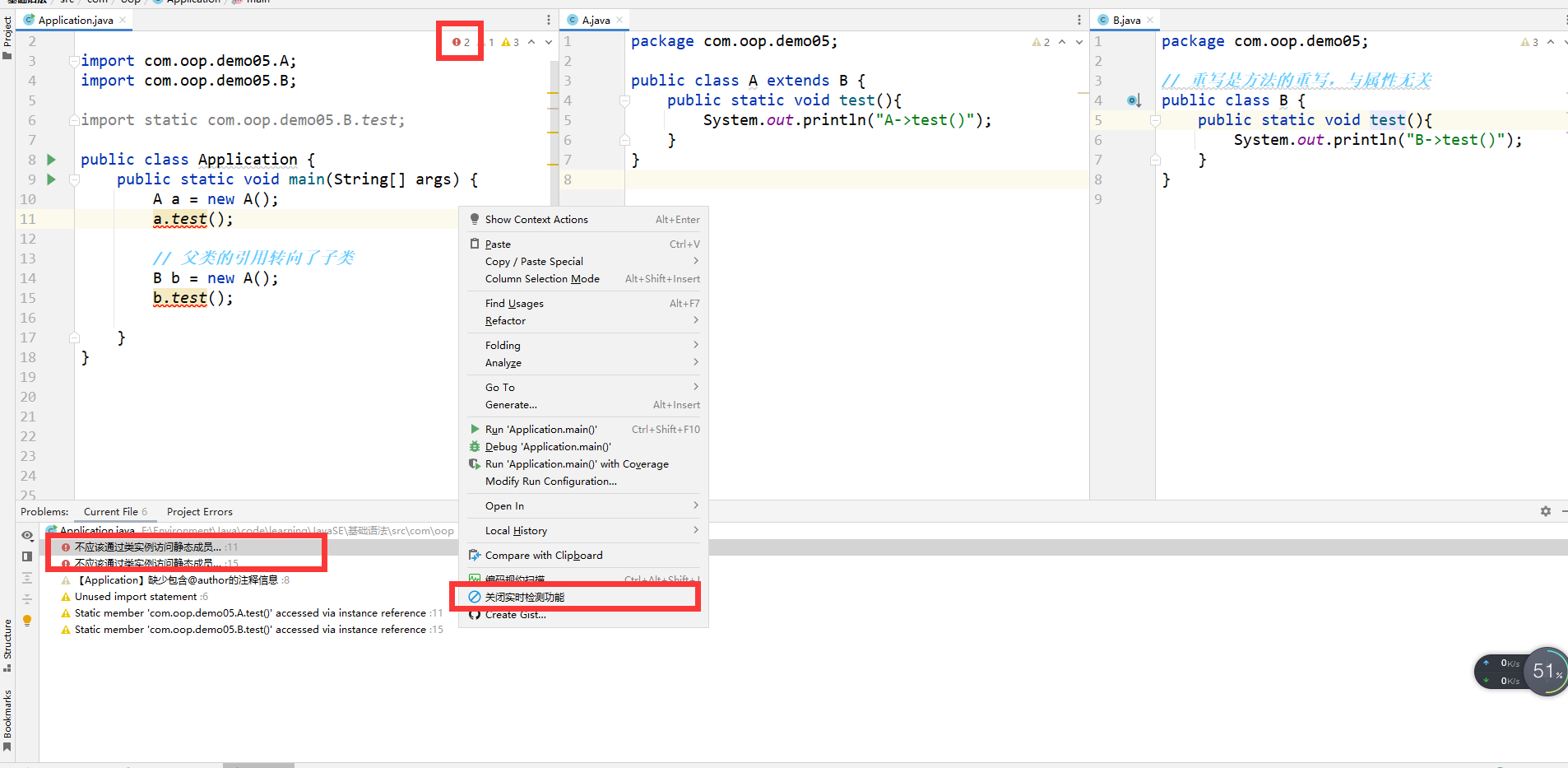Close the A.java tab

(619, 20)
